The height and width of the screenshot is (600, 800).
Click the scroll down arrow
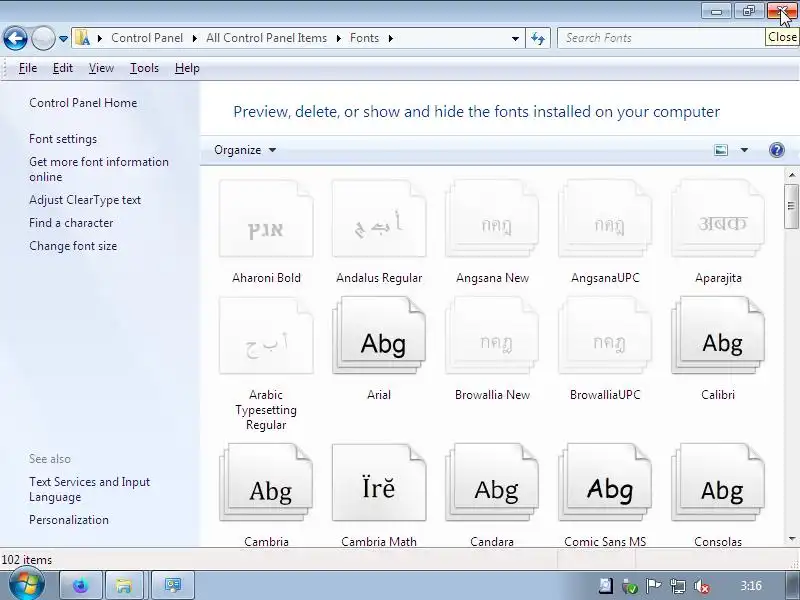(x=791, y=539)
